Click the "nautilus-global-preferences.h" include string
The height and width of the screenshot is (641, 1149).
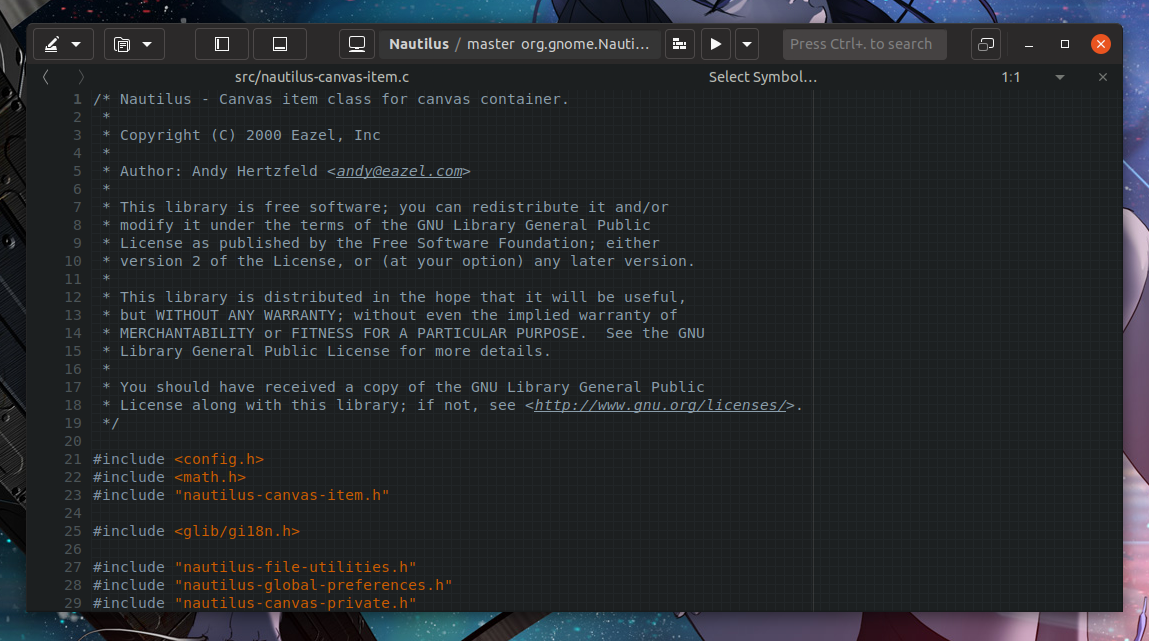coord(314,585)
